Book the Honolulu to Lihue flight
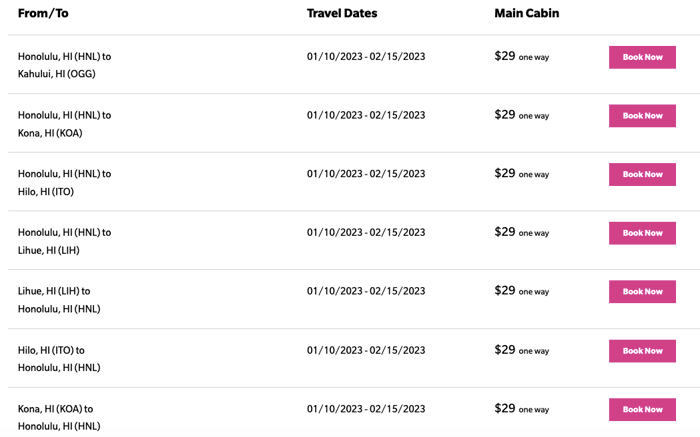Screen dimensions: 700x437 point(642,233)
